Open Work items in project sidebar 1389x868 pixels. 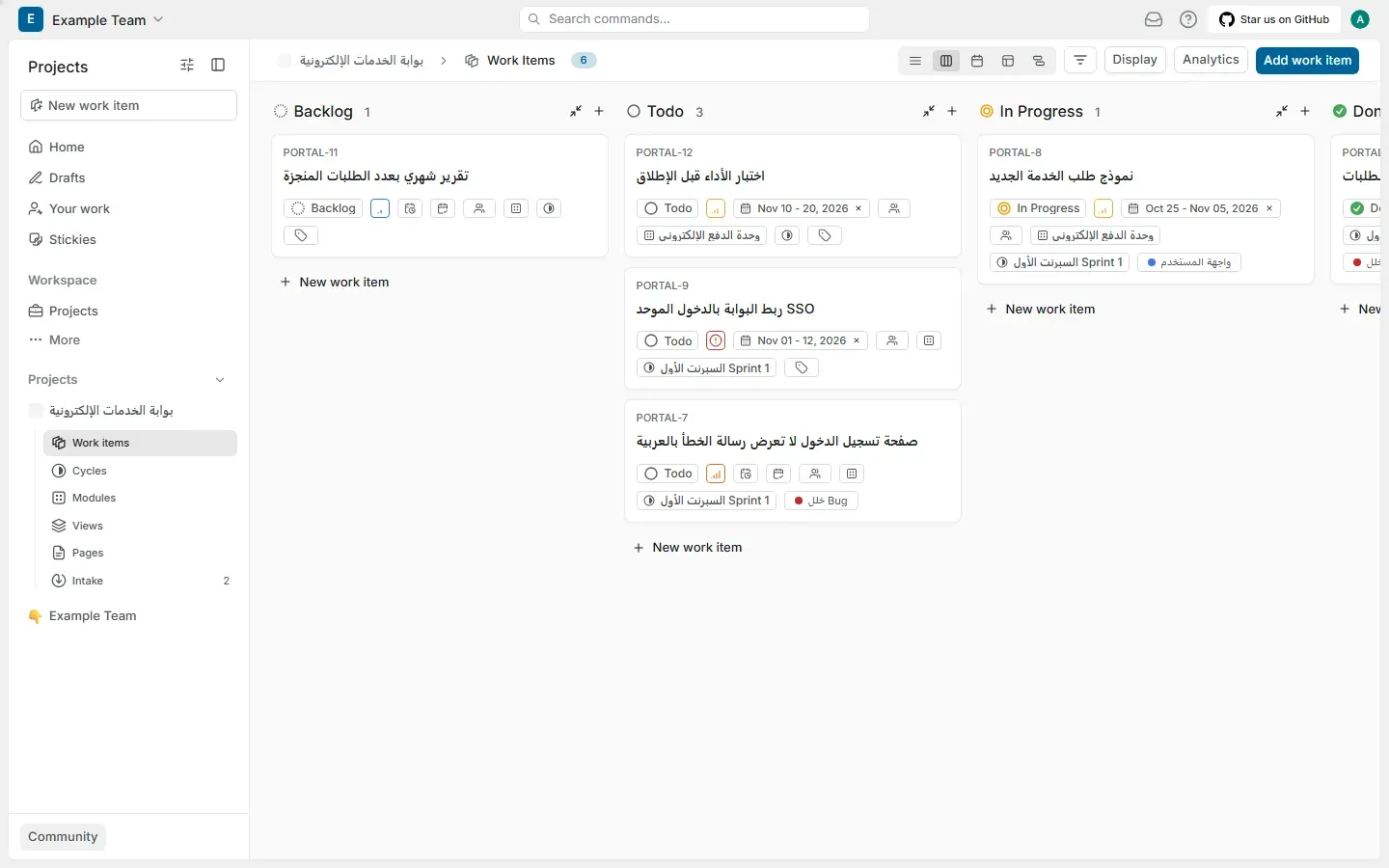[x=140, y=443]
